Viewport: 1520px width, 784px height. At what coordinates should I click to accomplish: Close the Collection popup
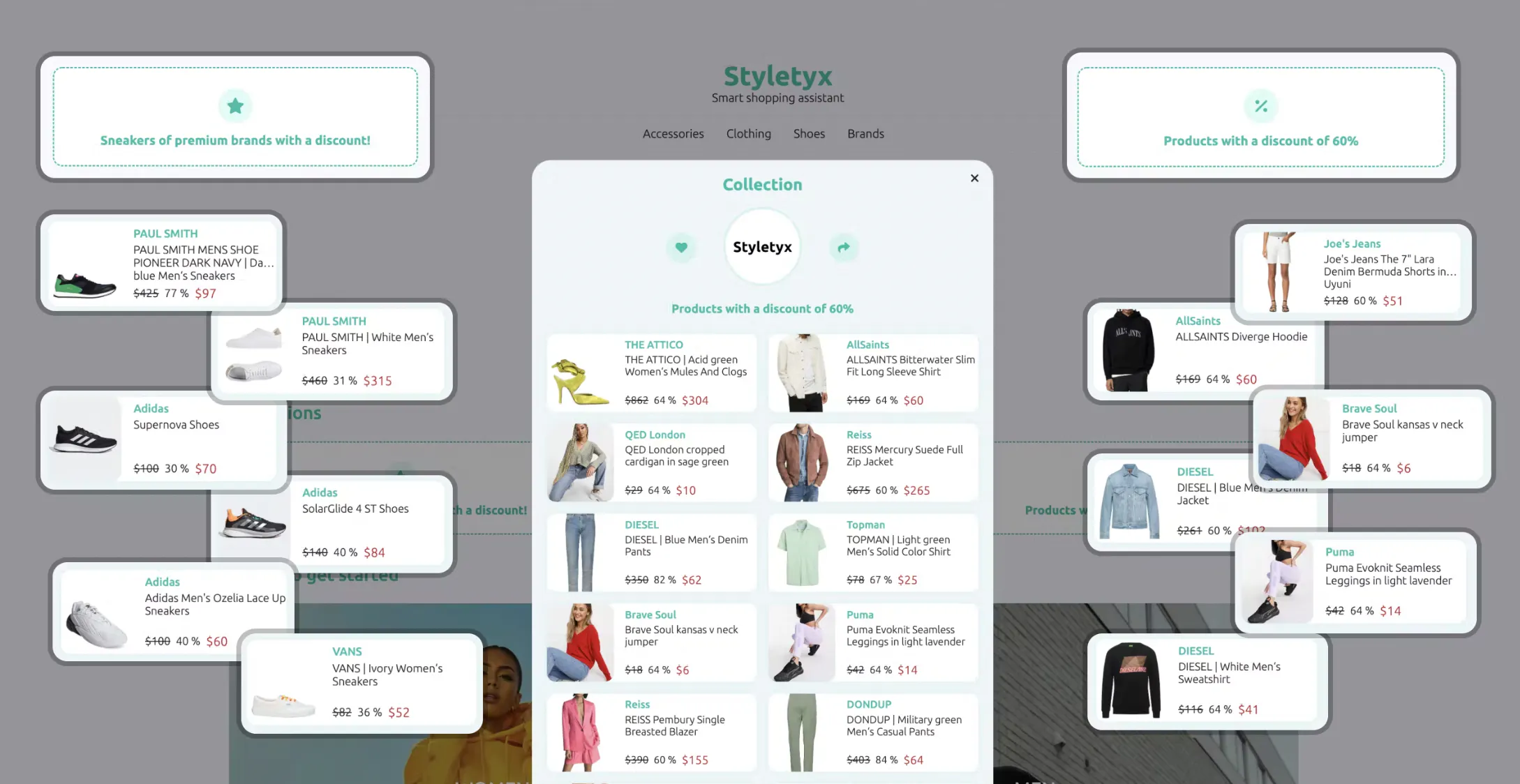974,179
